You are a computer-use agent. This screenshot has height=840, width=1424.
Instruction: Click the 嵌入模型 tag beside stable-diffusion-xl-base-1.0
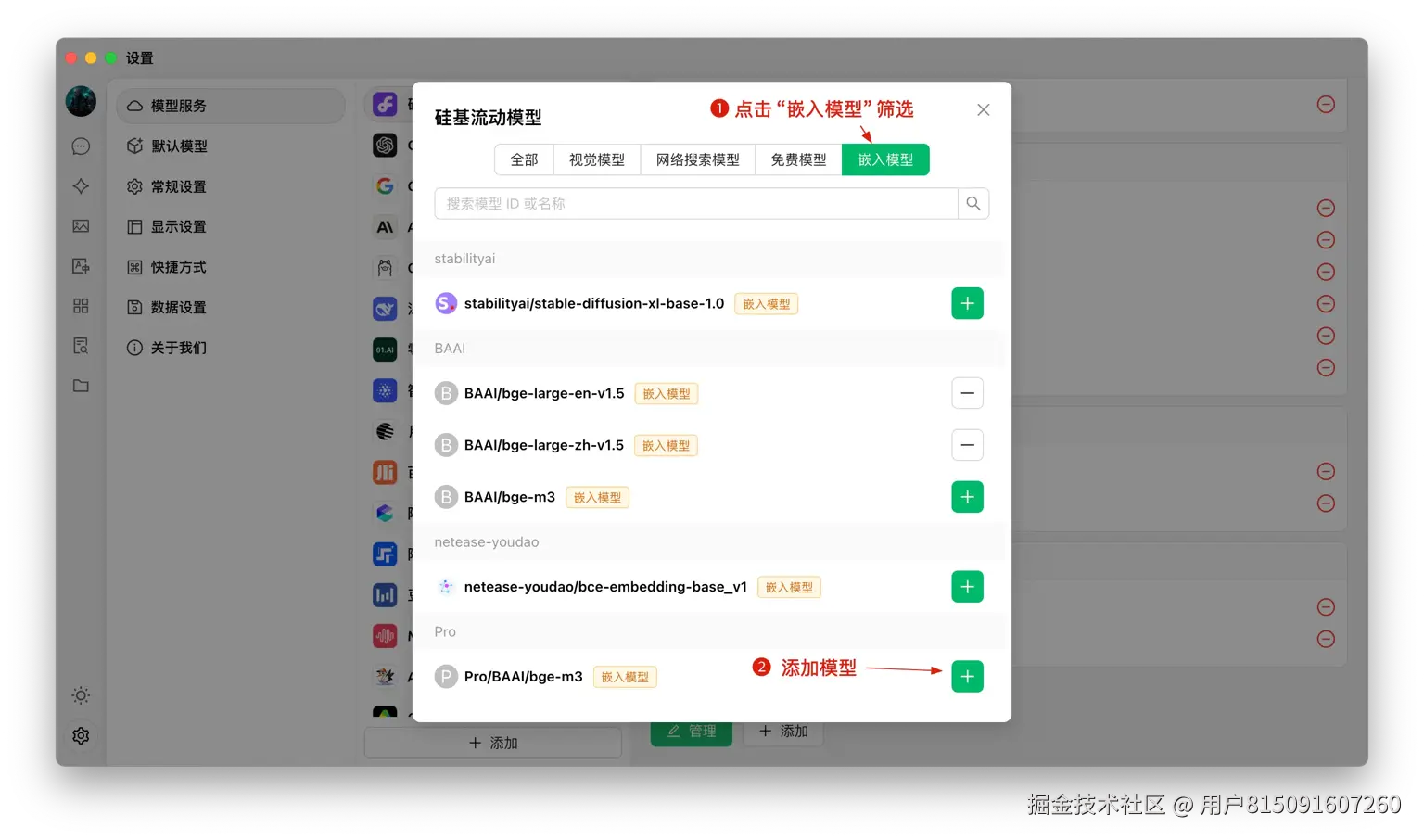tap(767, 303)
